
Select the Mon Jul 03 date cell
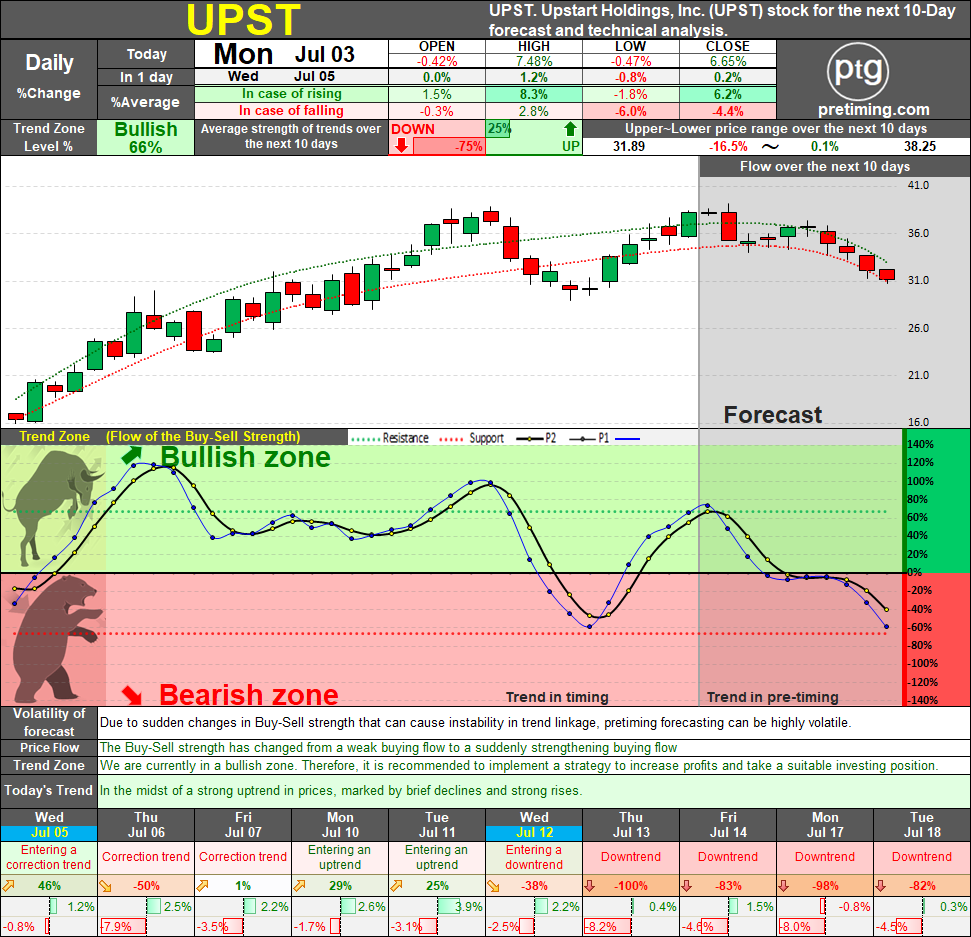[x=292, y=54]
